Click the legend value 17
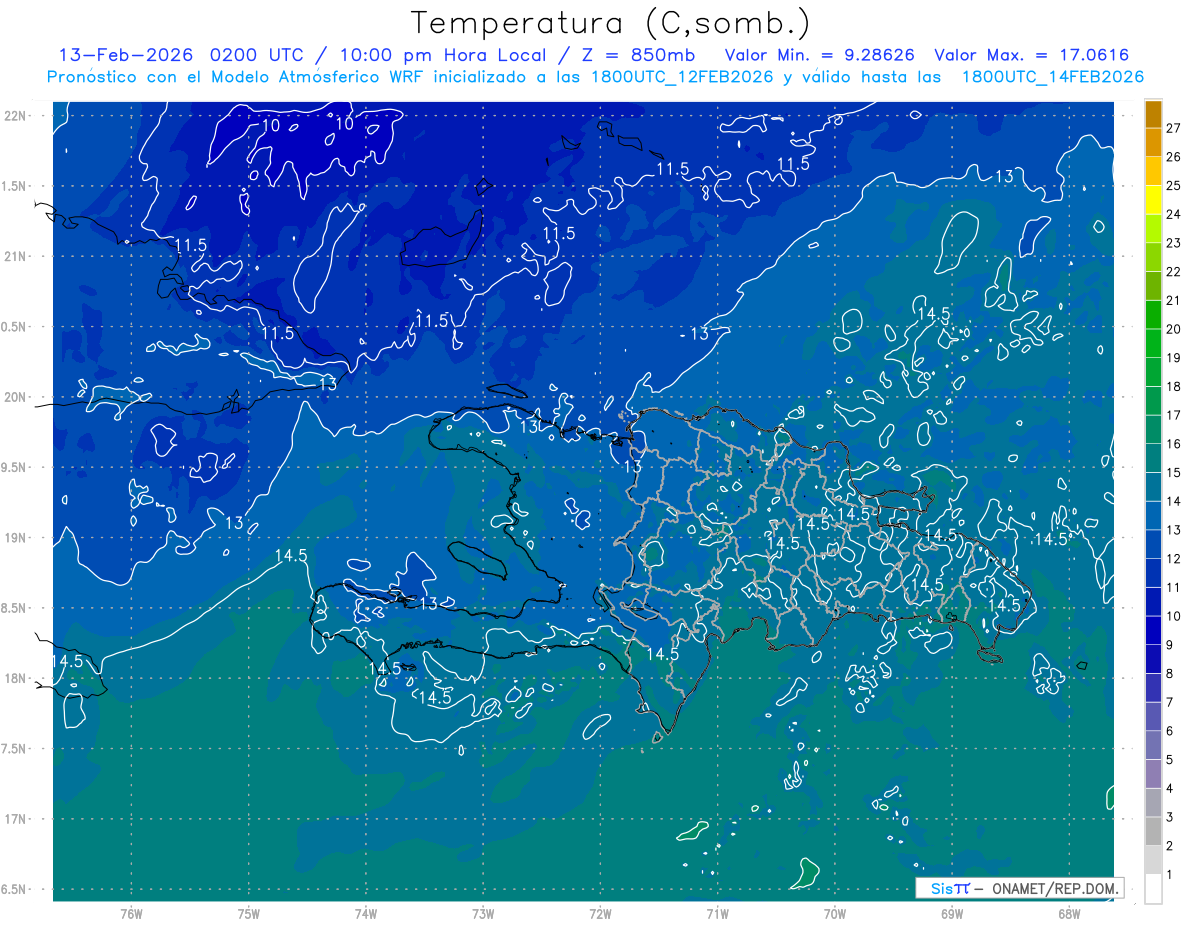This screenshot has height=927, width=1200. click(x=1174, y=415)
